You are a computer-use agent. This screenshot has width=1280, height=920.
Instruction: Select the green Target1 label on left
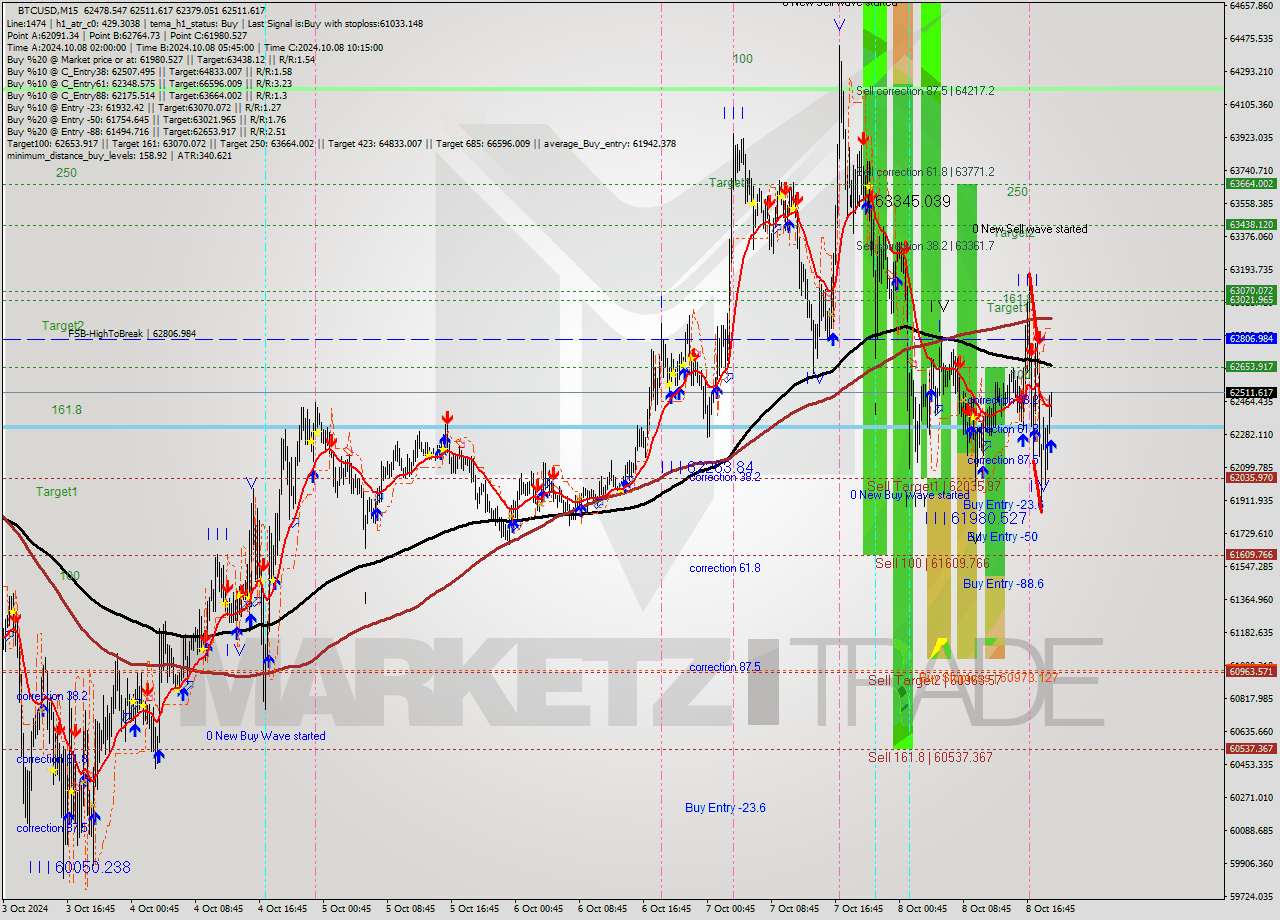tap(56, 492)
